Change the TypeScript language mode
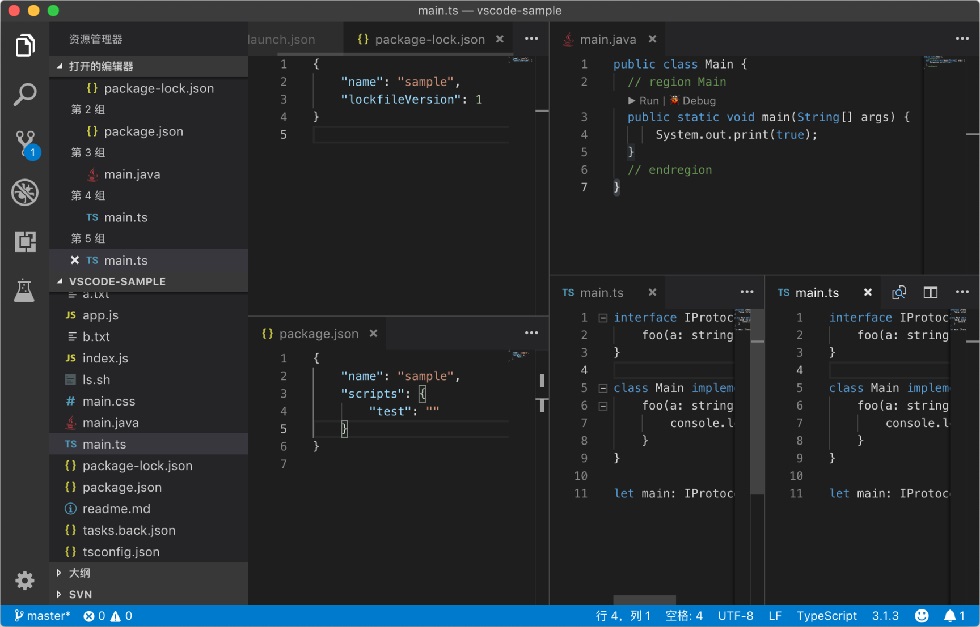The height and width of the screenshot is (627, 980). (x=826, y=616)
